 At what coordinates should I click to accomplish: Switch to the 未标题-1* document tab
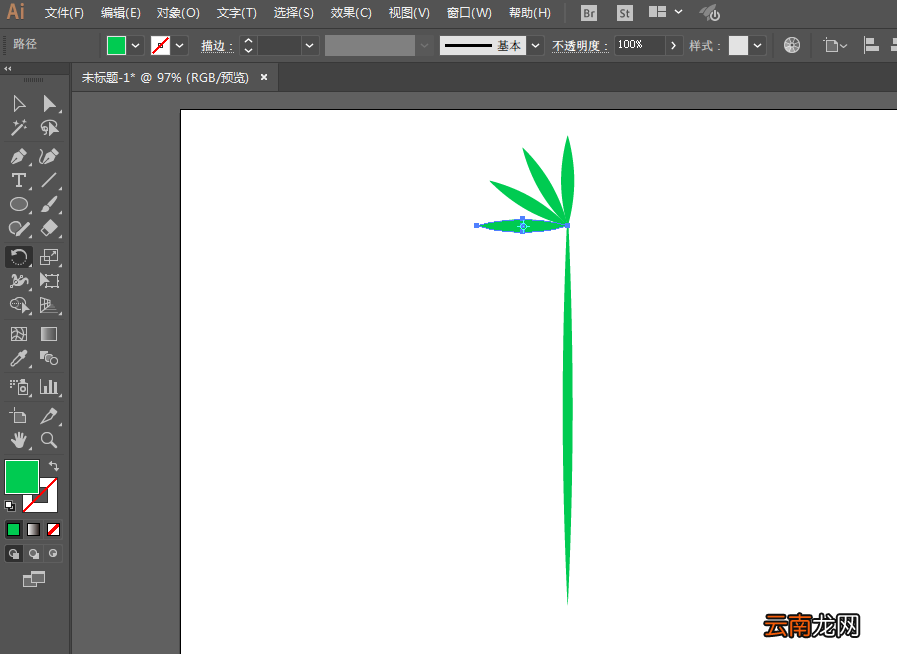[165, 77]
